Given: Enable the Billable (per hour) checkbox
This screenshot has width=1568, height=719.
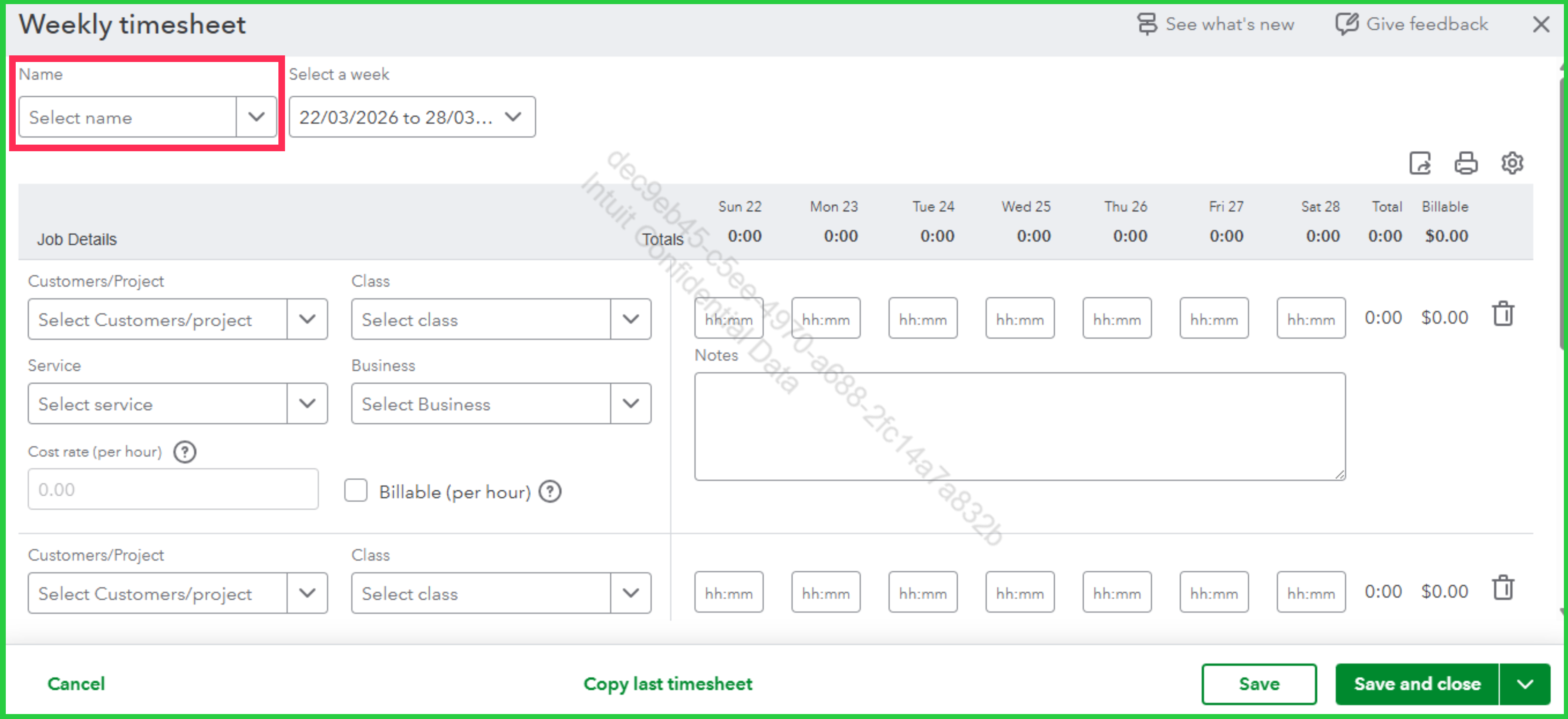Looking at the screenshot, I should point(356,491).
